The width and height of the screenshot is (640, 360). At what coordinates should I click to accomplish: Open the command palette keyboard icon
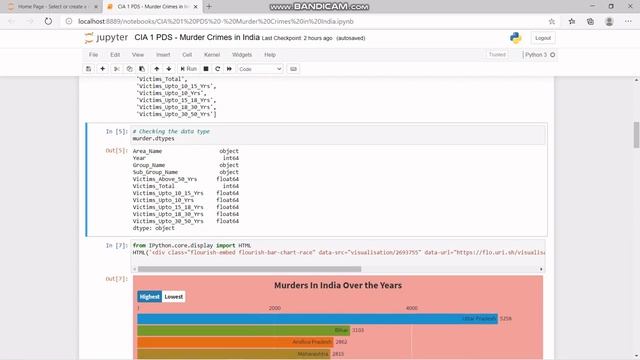(x=293, y=69)
